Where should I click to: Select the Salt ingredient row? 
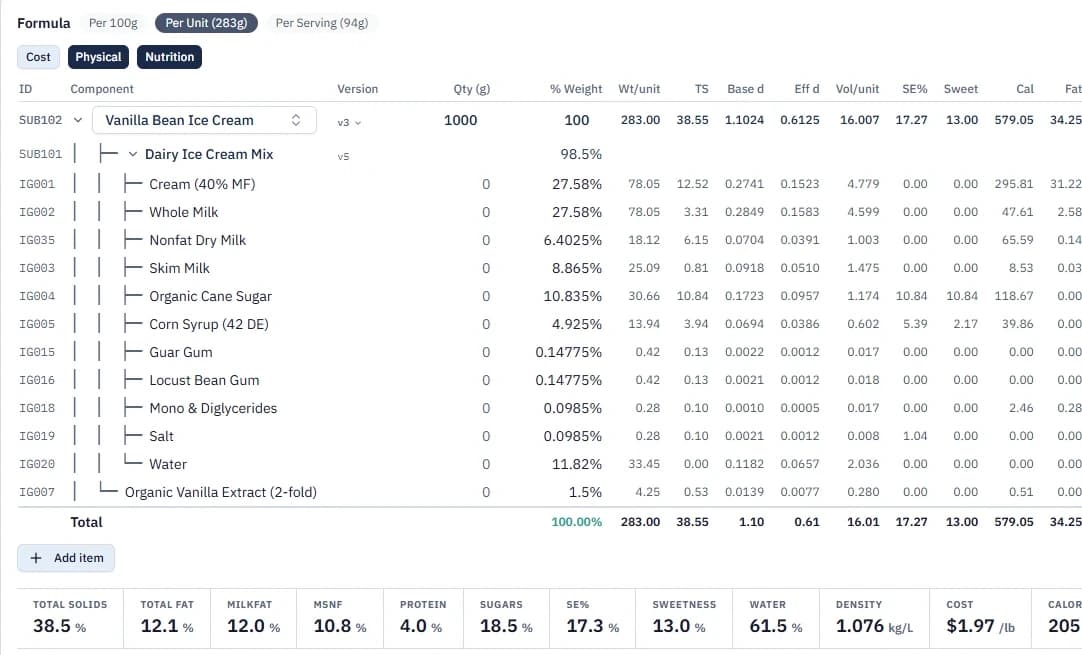point(549,436)
